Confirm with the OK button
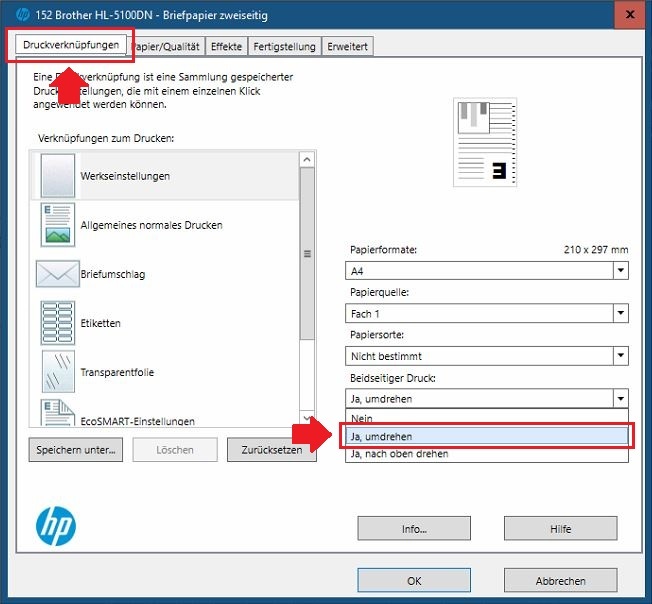652x604 pixels. pyautogui.click(x=414, y=580)
